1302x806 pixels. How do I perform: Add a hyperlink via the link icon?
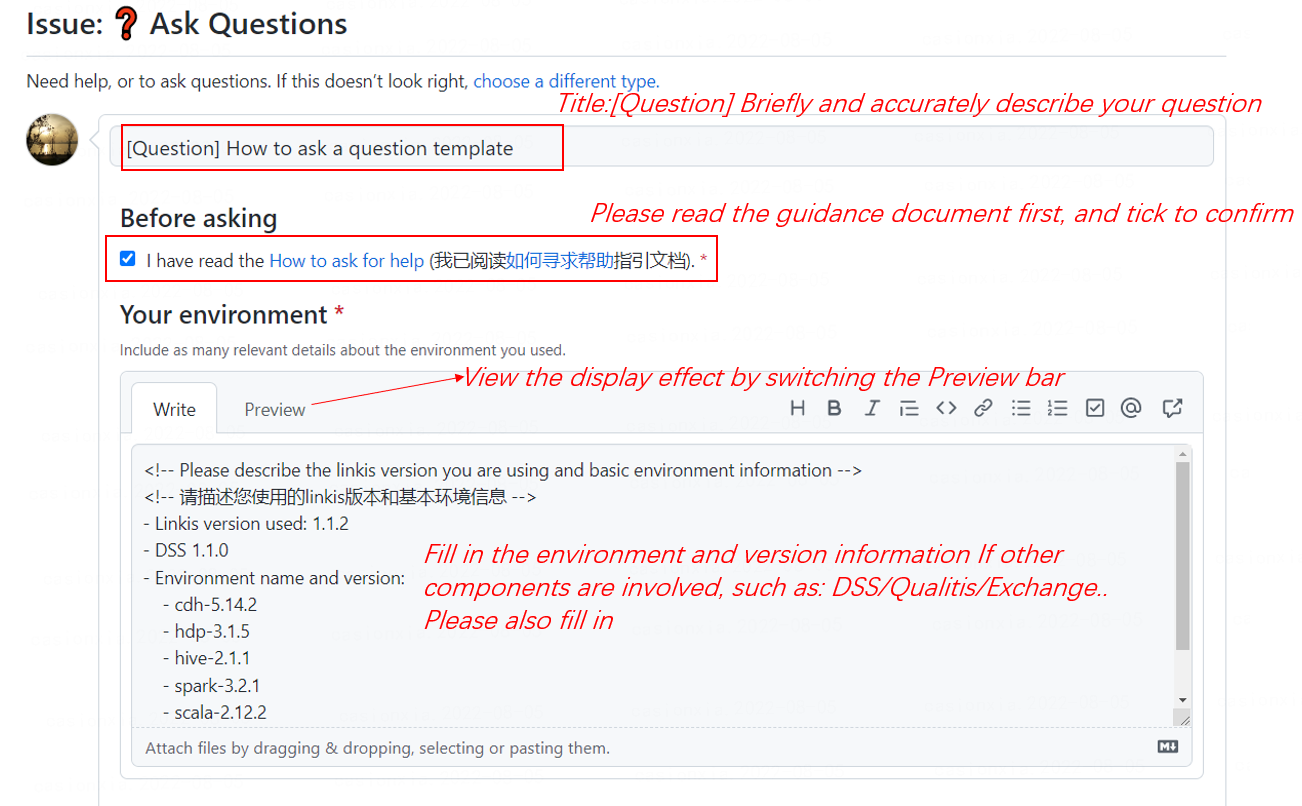pyautogui.click(x=983, y=408)
